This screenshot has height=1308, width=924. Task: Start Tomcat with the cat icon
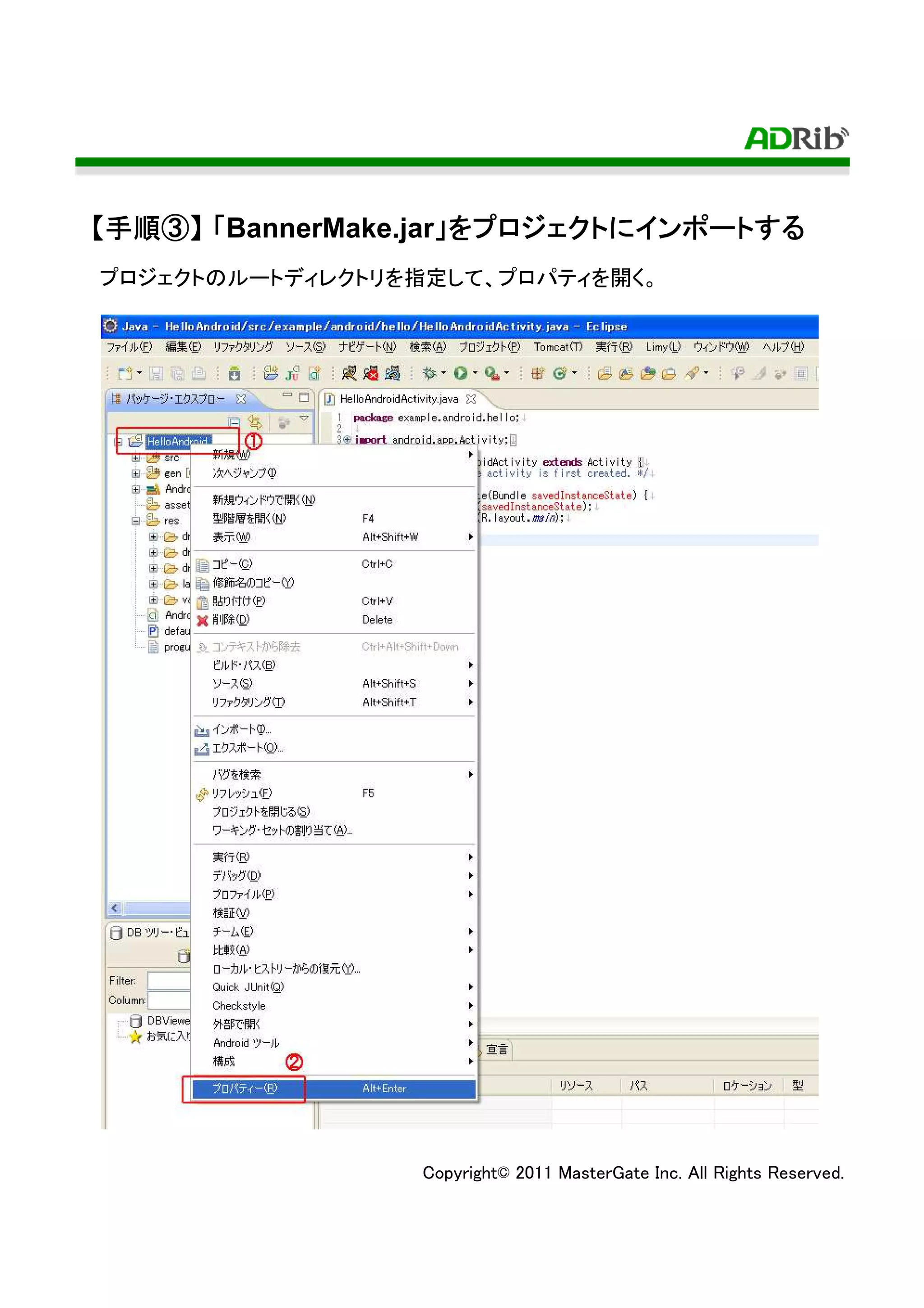349,374
